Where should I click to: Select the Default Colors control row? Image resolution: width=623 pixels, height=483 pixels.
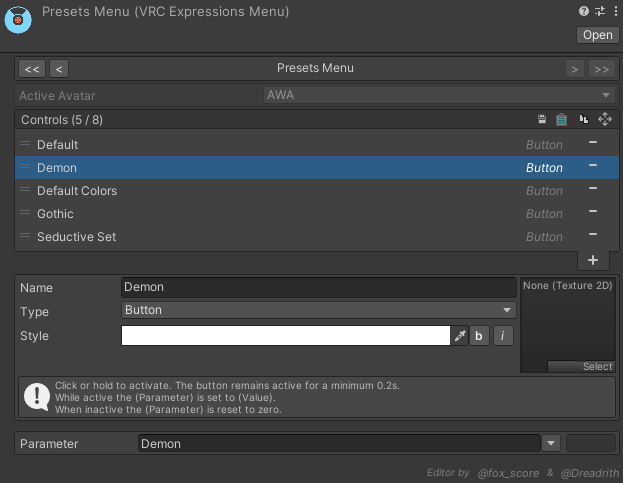pos(317,191)
